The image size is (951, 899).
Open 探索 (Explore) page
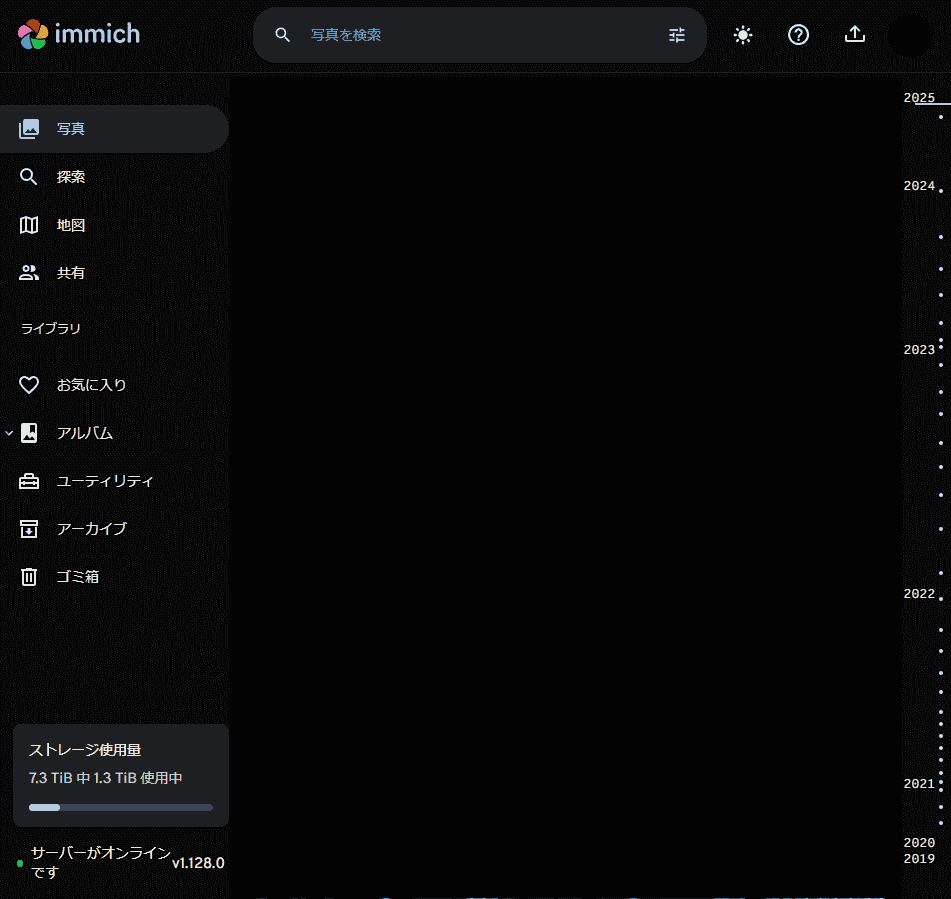point(70,177)
